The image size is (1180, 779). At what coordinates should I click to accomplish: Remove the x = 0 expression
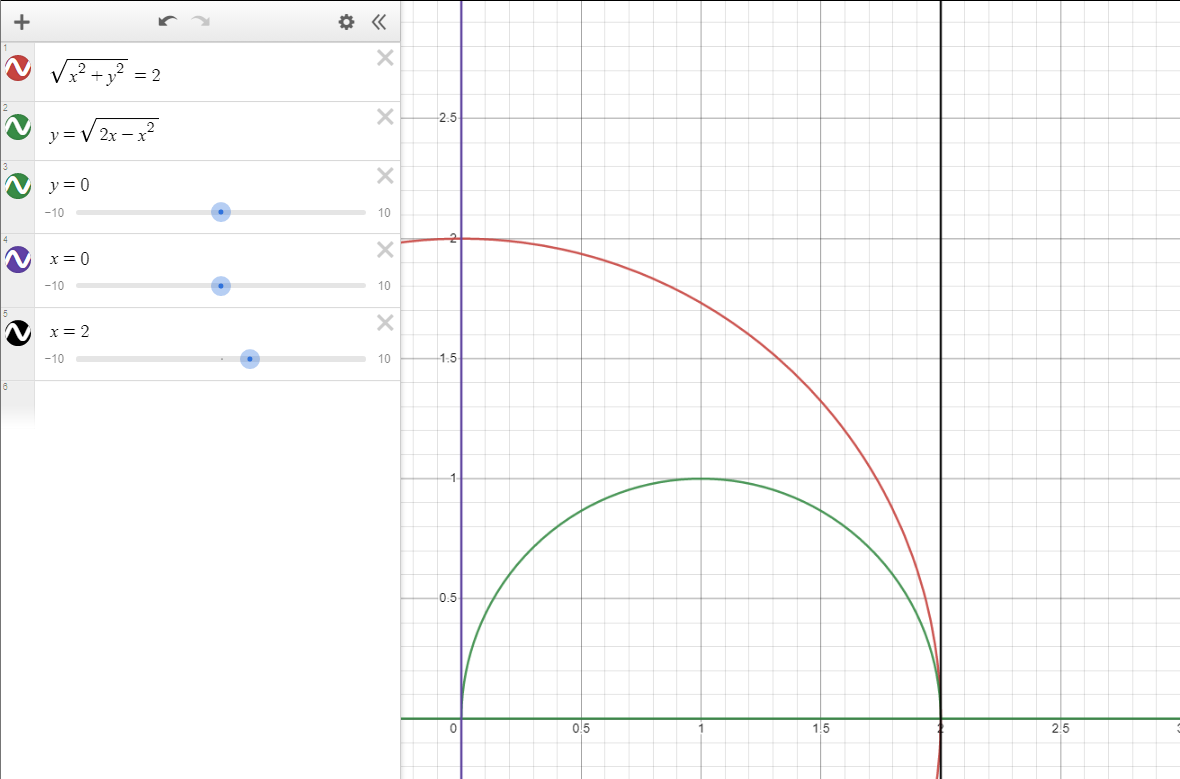[385, 249]
